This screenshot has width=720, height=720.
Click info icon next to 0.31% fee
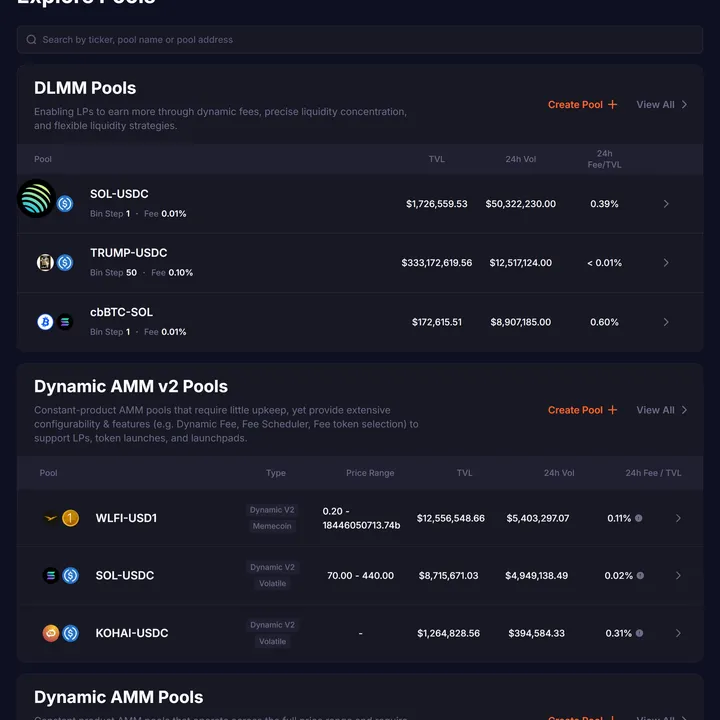639,633
